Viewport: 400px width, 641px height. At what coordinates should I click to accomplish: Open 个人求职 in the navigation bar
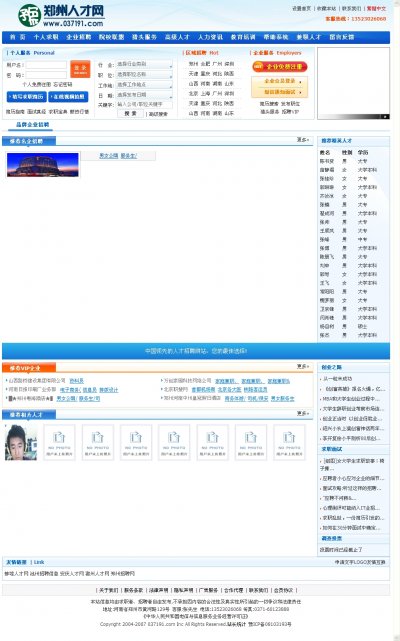(x=46, y=37)
